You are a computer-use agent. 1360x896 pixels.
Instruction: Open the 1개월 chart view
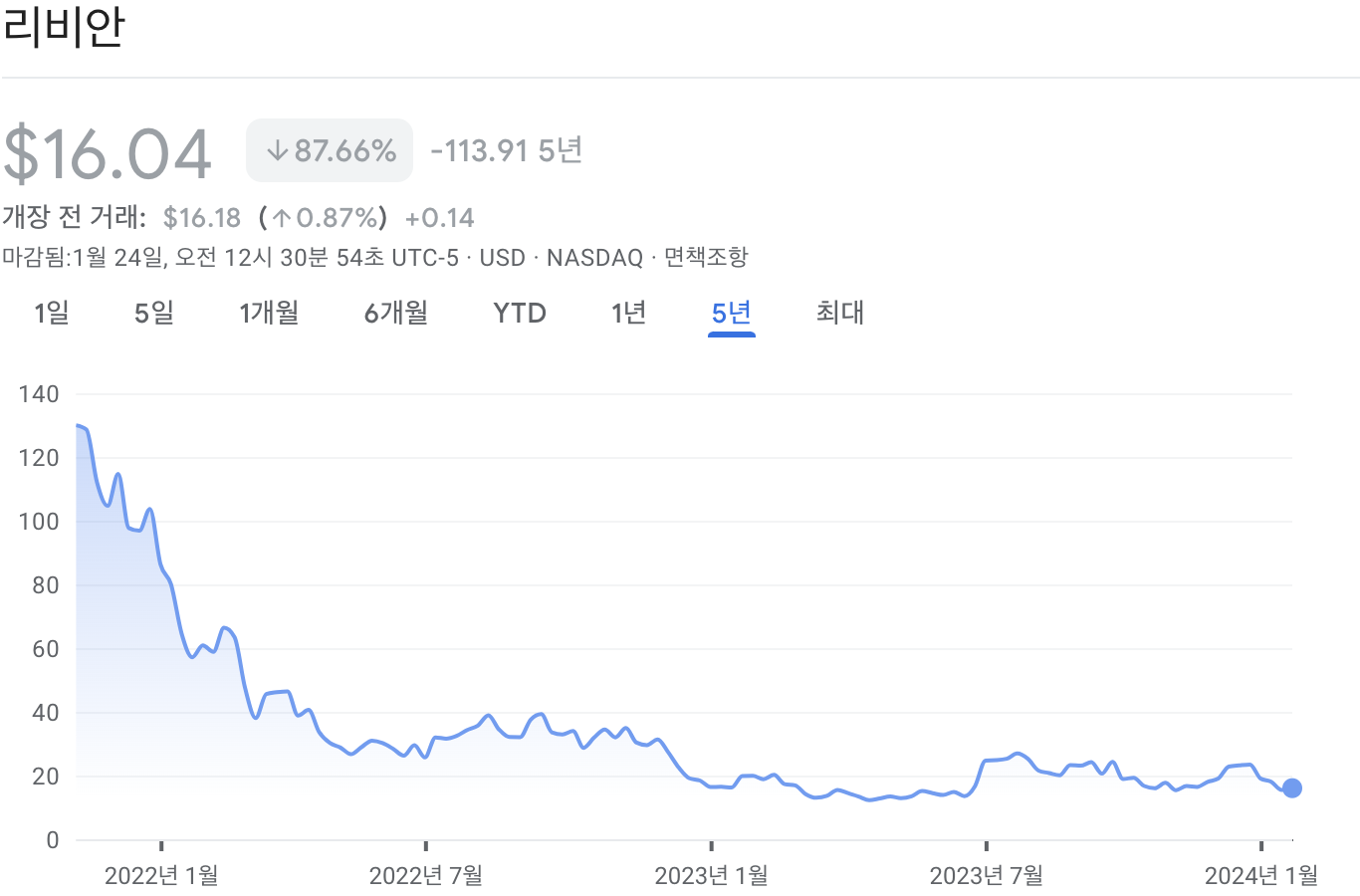point(268,313)
